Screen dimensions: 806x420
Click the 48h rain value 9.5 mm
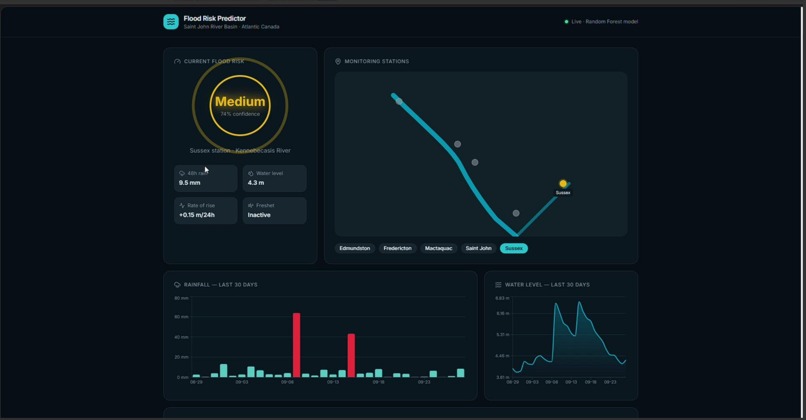(x=190, y=183)
